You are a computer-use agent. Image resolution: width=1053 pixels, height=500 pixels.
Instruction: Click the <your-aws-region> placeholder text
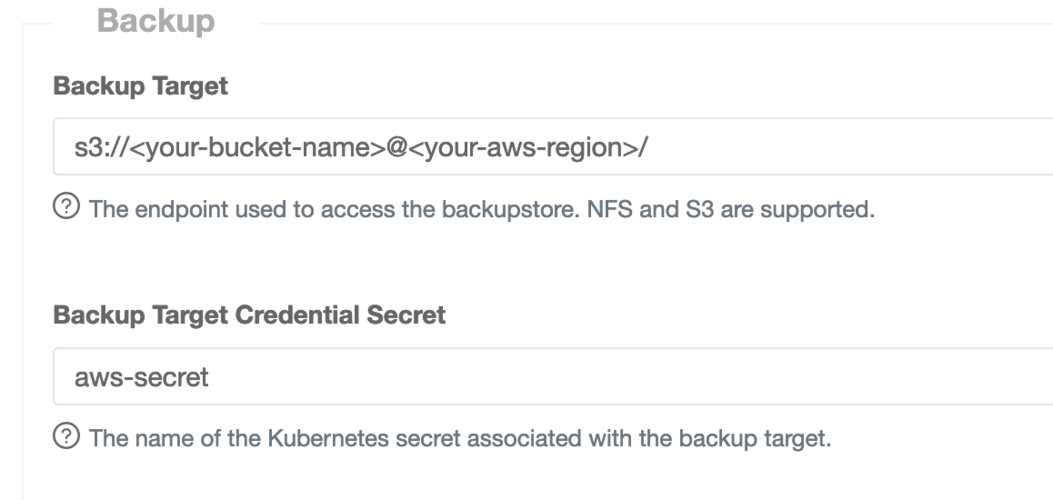[x=524, y=147]
